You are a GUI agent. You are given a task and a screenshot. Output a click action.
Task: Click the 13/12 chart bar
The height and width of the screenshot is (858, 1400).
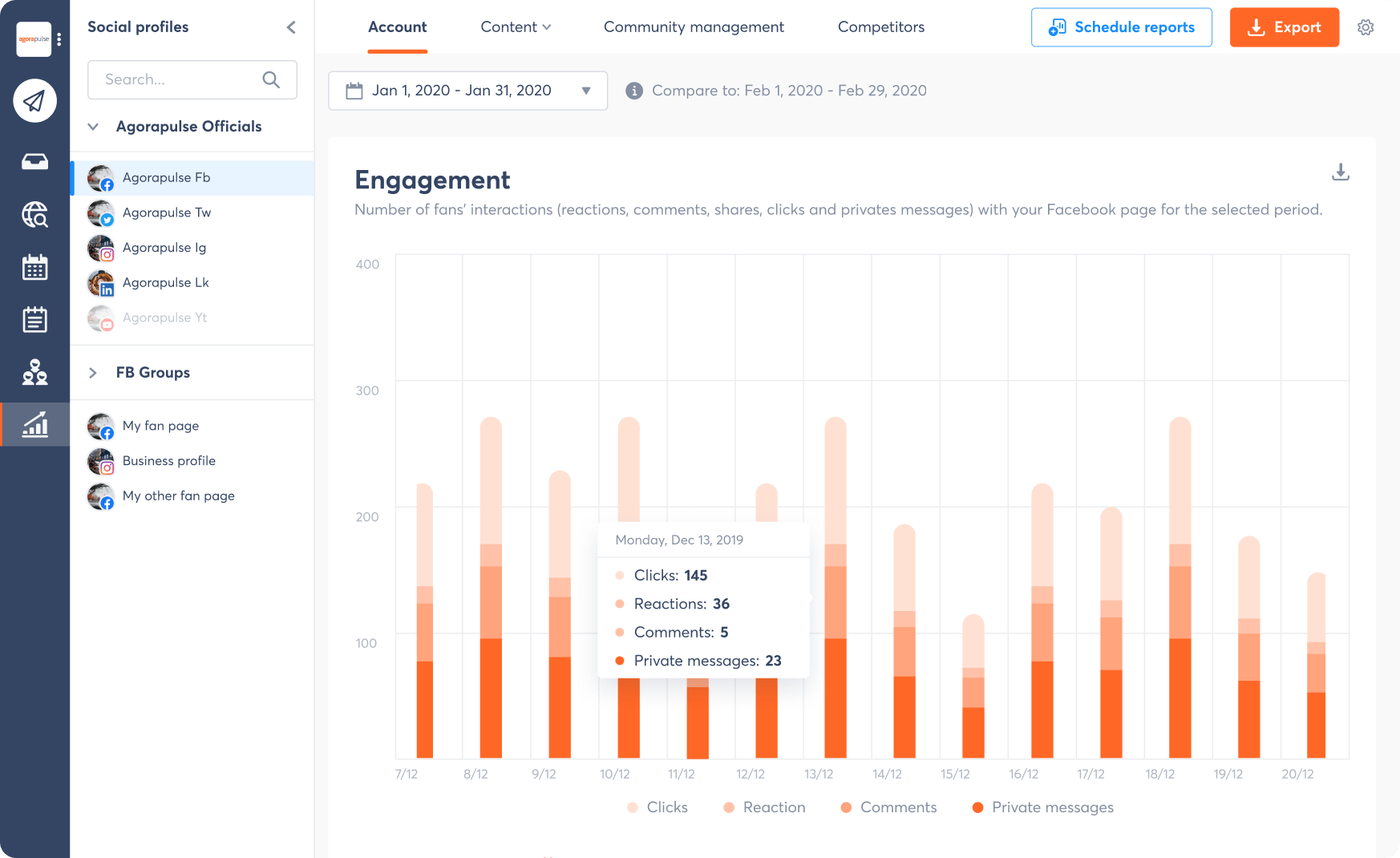click(836, 588)
